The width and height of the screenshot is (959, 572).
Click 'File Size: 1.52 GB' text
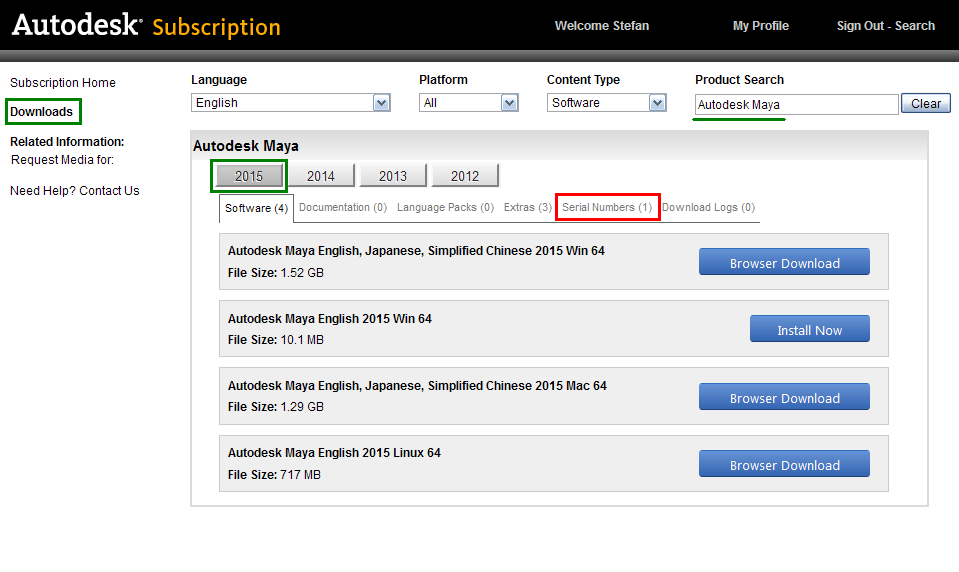click(x=276, y=273)
